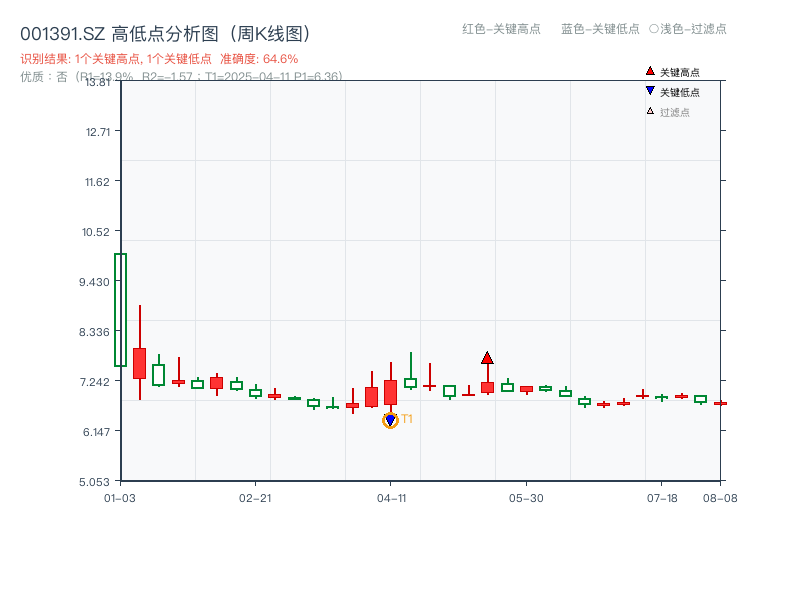Click the 过滤点 hollow triangle legend icon

tap(650, 110)
